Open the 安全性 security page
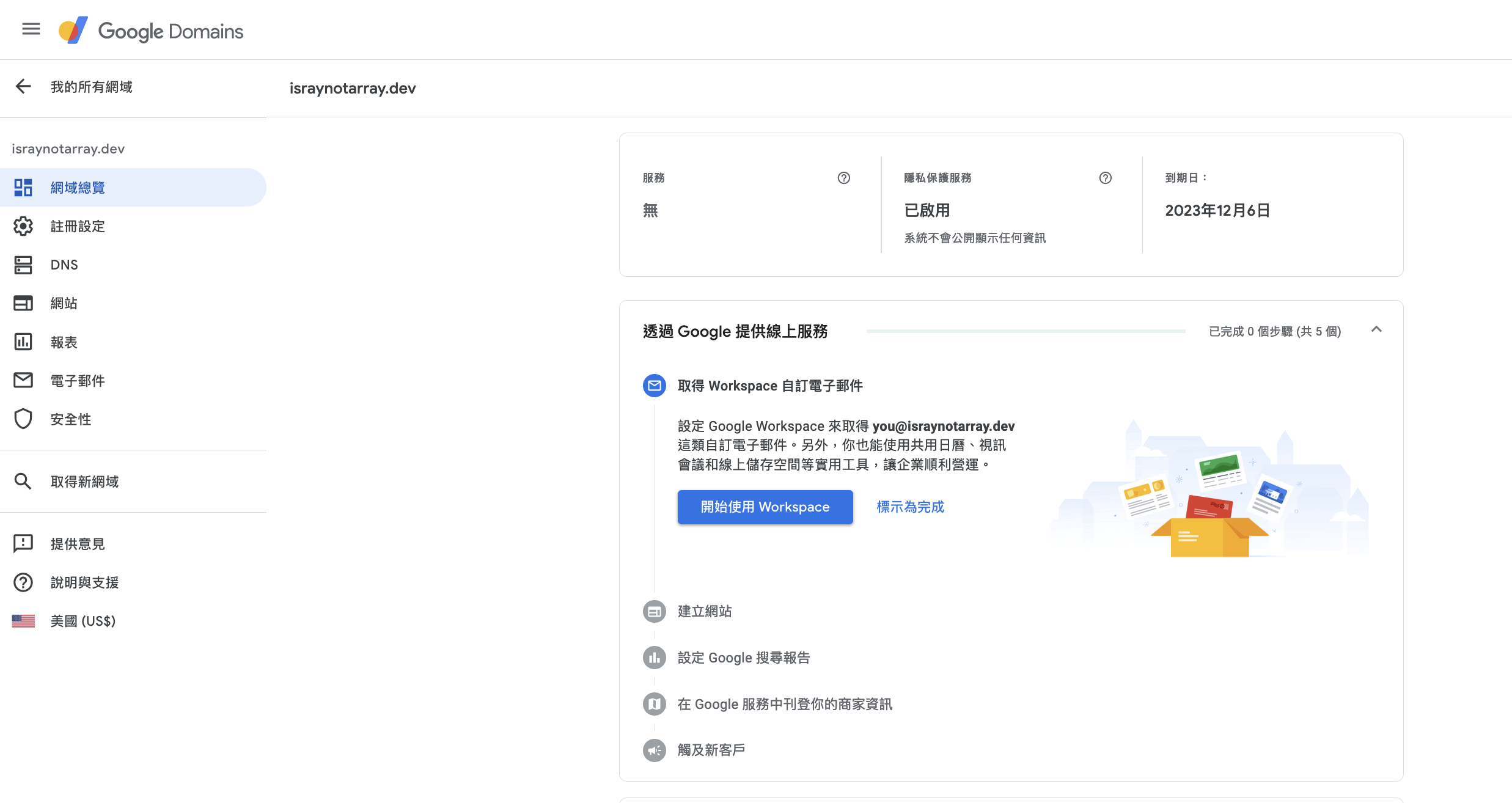 pos(70,419)
